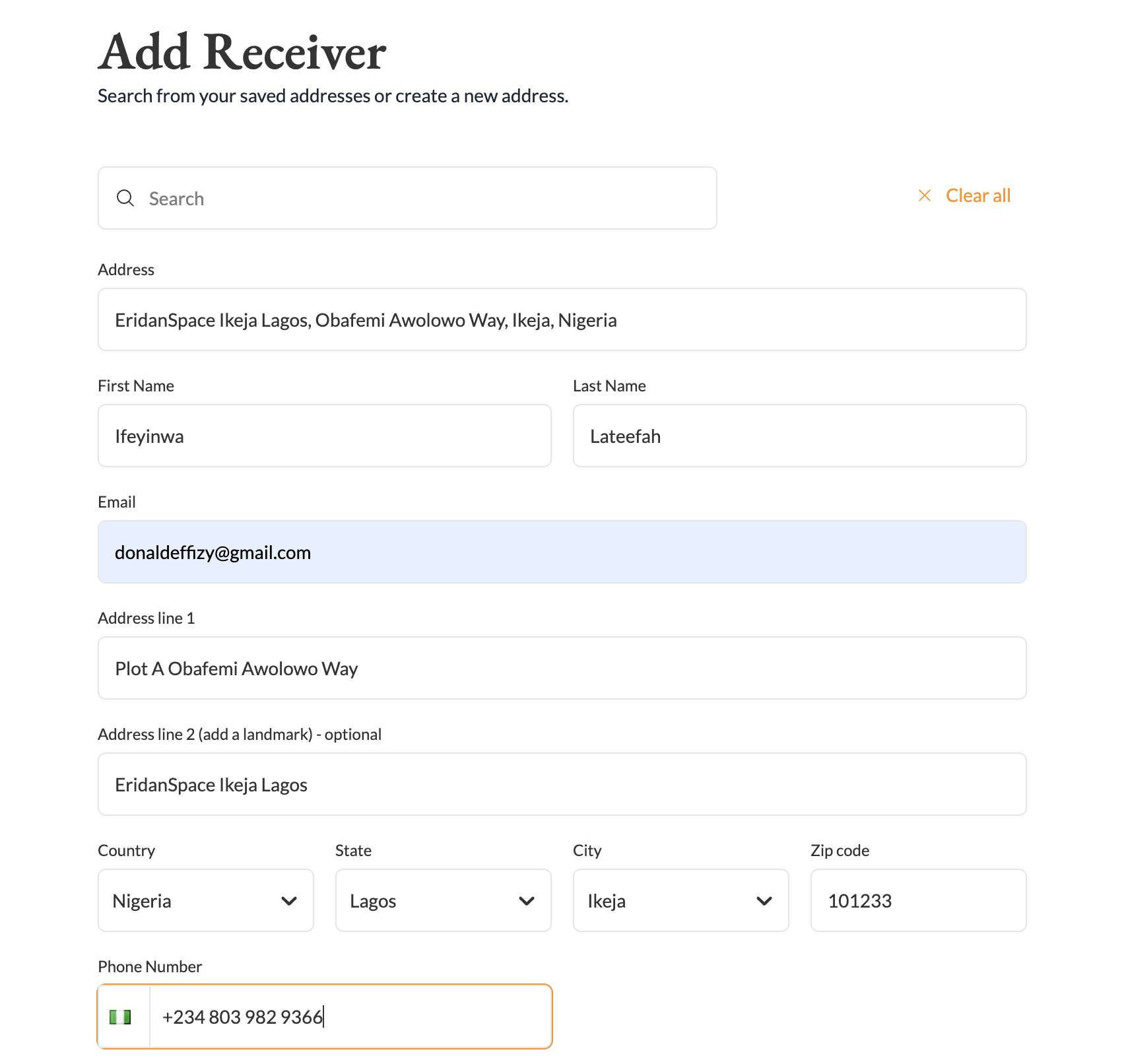Click the Address field with EridanSpace Ikeja
Image resolution: width=1126 pixels, height=1064 pixels.
562,319
